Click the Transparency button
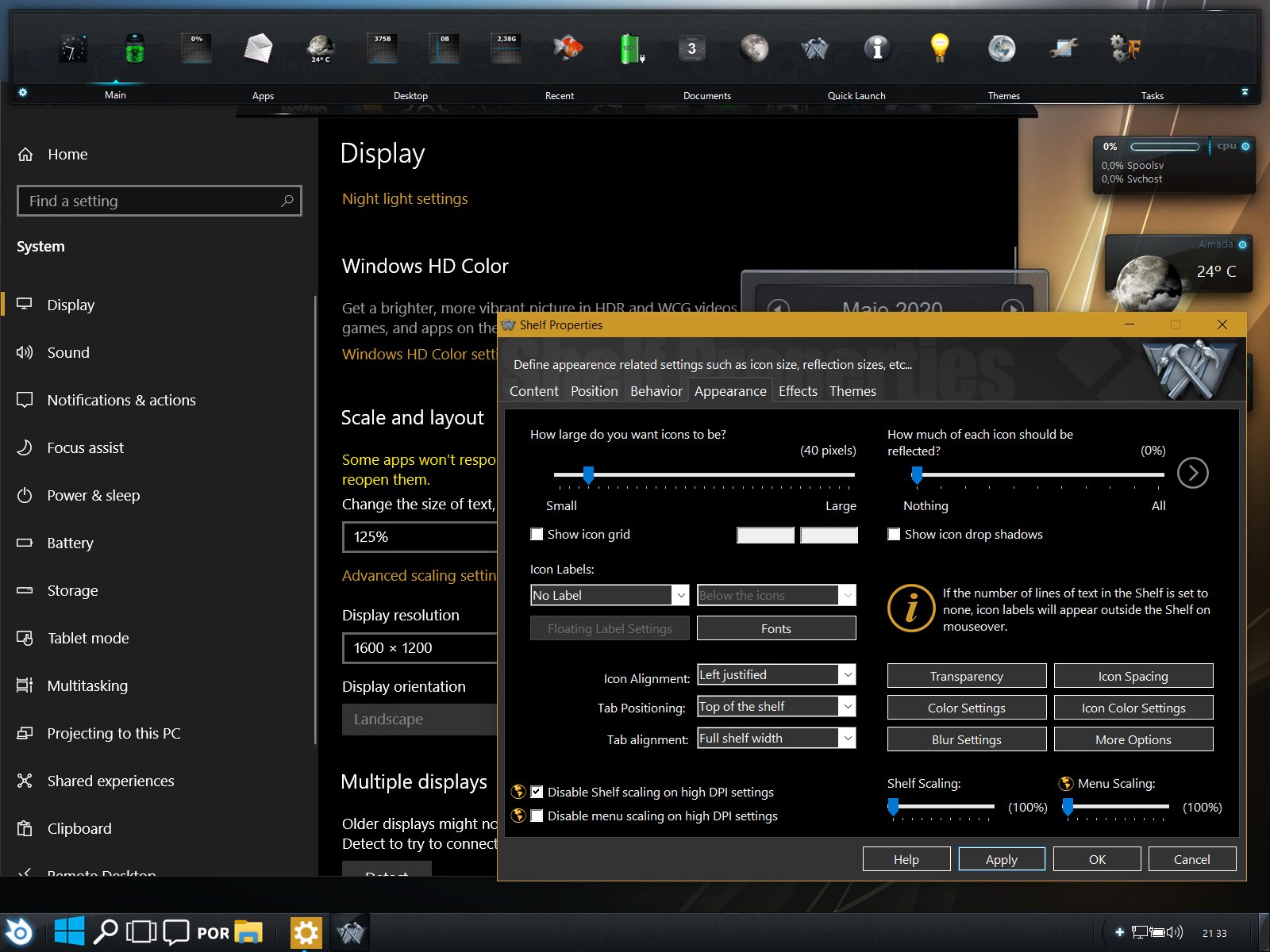This screenshot has width=1270, height=952. click(966, 676)
